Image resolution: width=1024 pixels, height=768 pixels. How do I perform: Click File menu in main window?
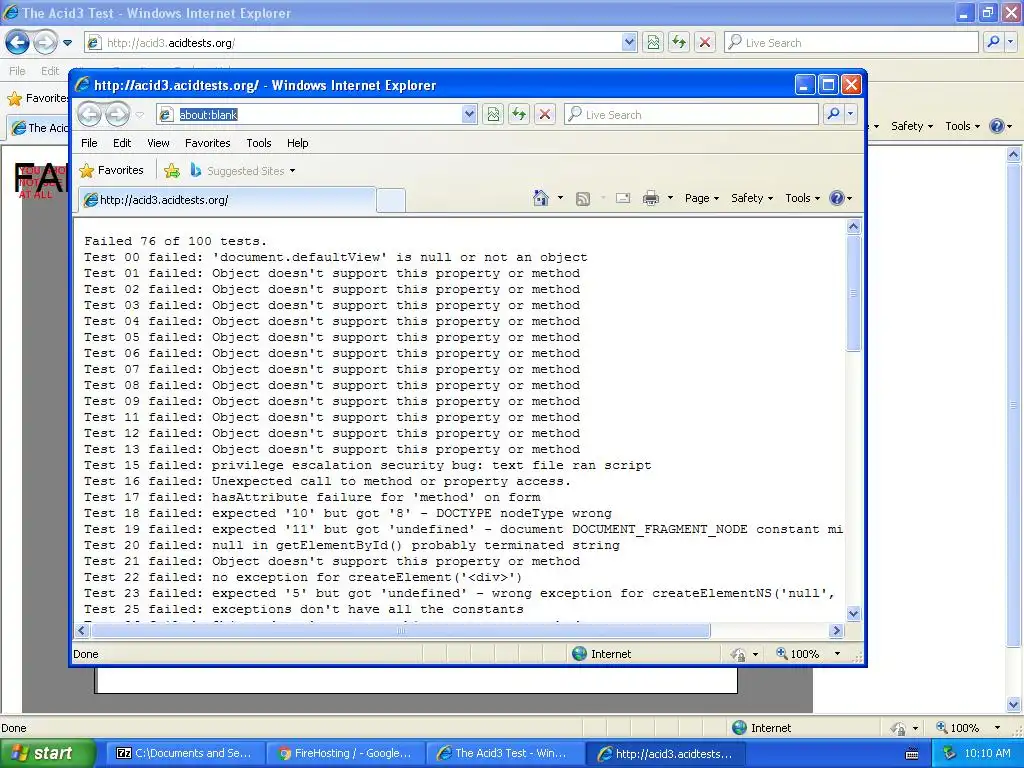(17, 71)
